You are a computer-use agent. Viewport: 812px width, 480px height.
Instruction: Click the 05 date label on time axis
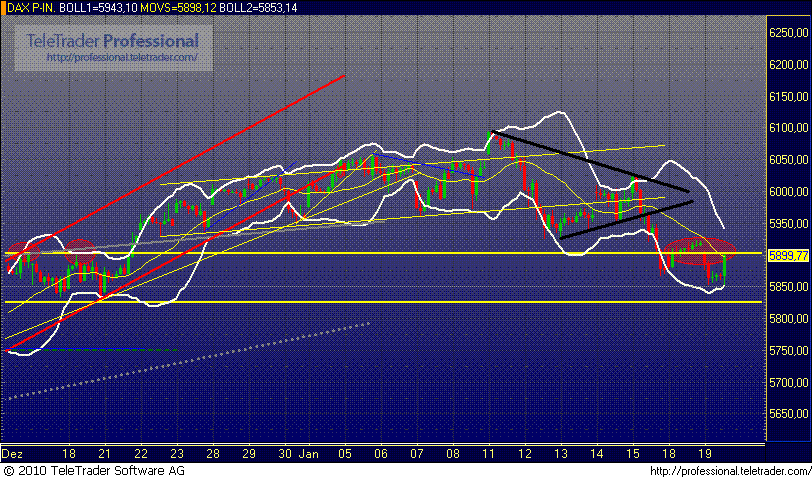tap(345, 454)
